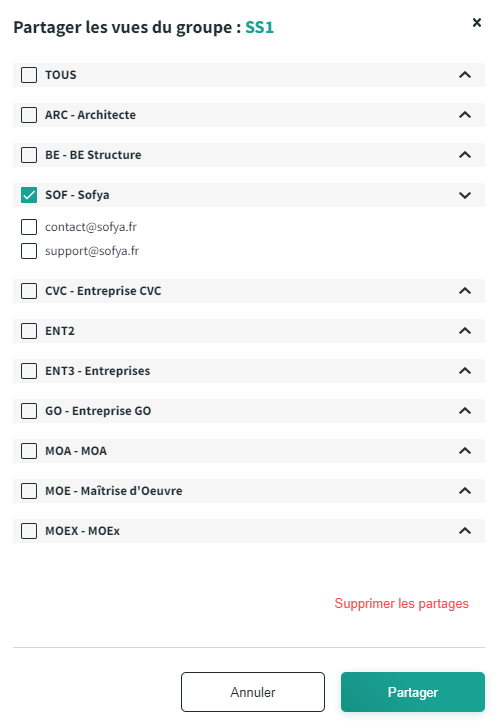
Task: Expand CVC - Entreprise CVC chevron
Action: pos(465,291)
